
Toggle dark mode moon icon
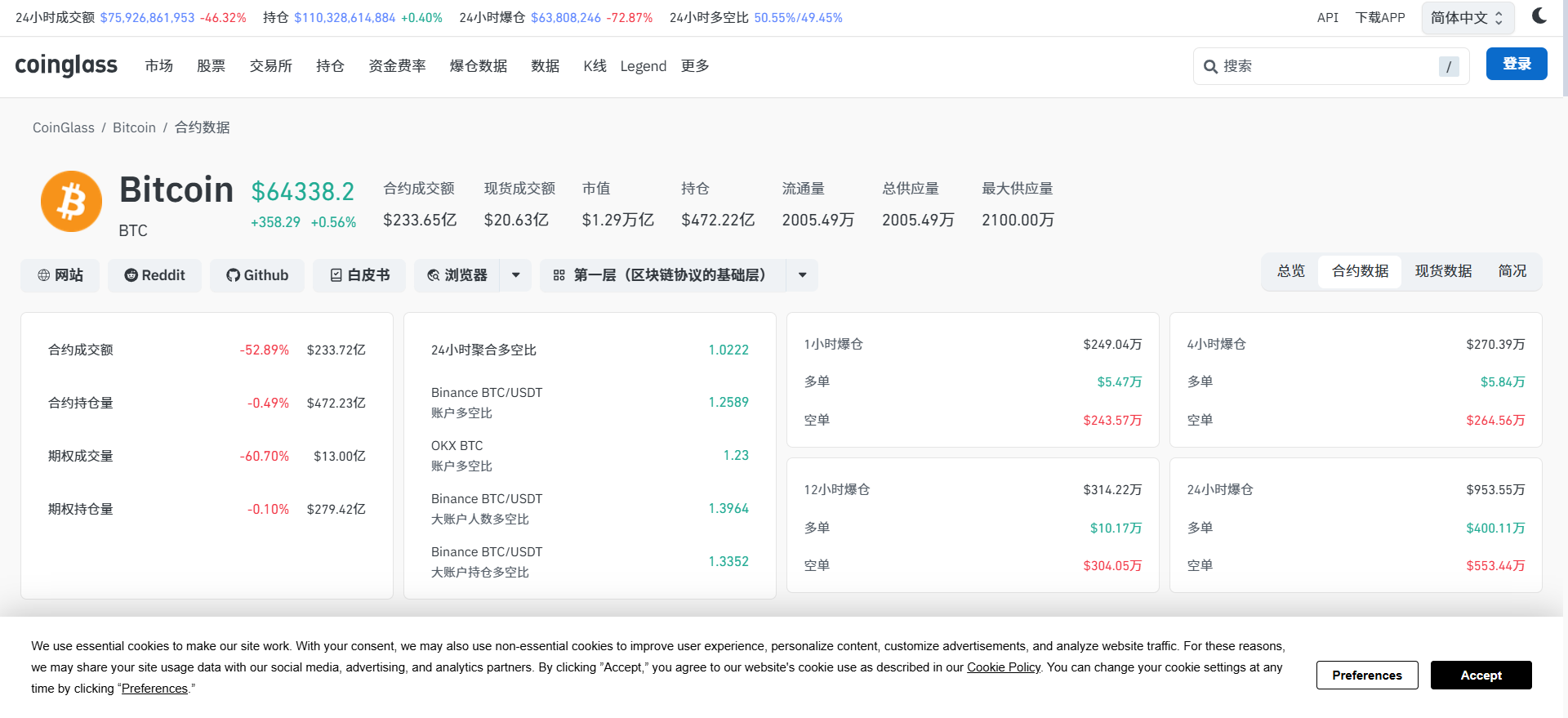[x=1539, y=16]
